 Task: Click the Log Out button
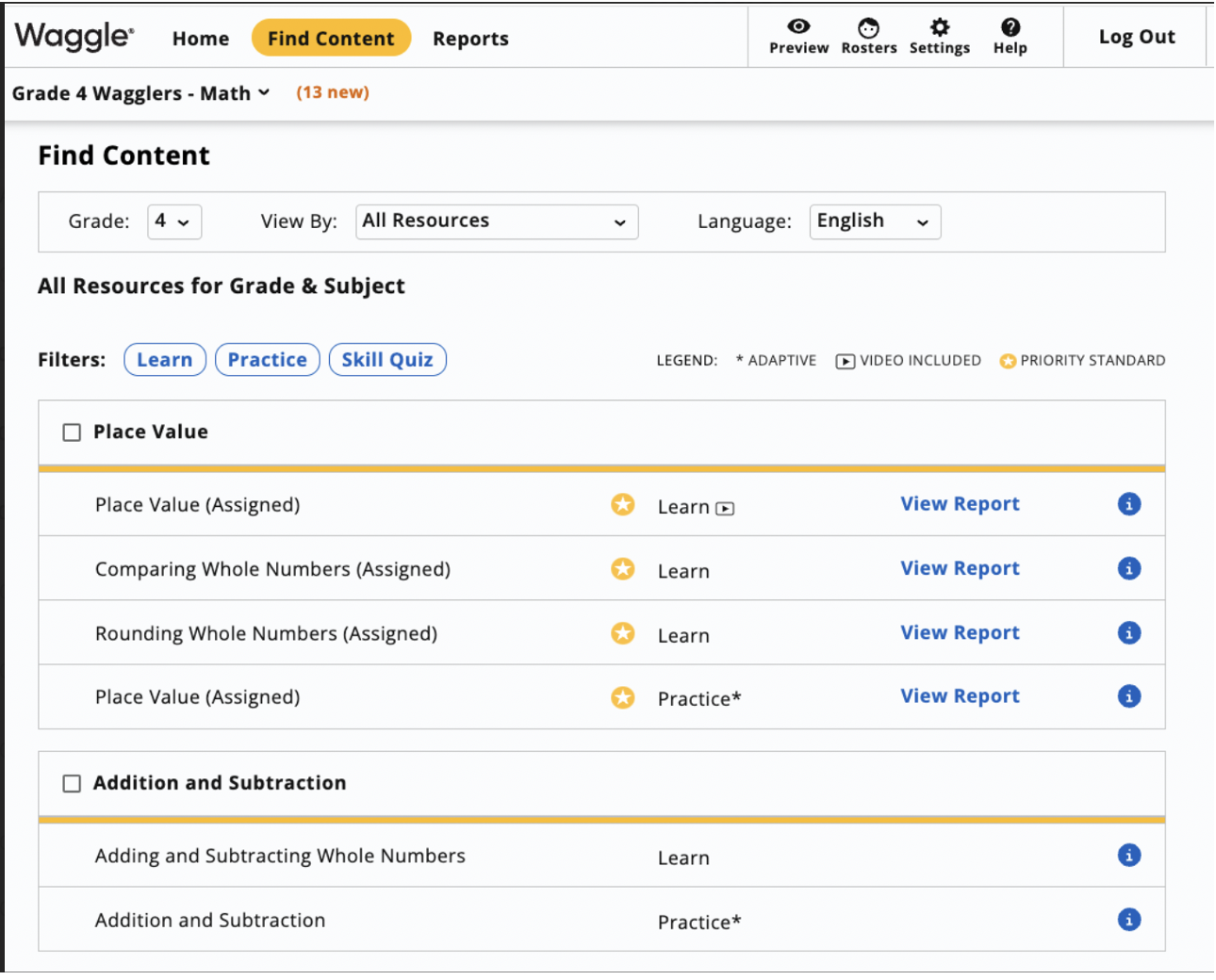point(1136,36)
